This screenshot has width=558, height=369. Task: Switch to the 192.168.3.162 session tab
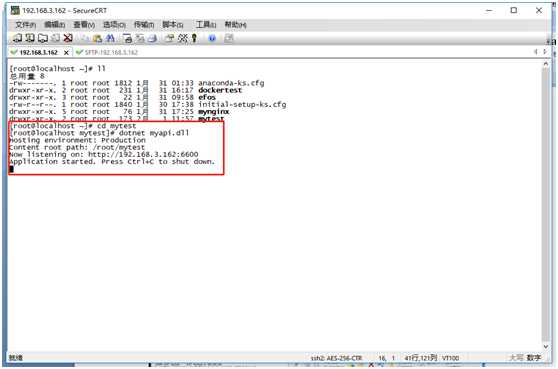click(38, 52)
